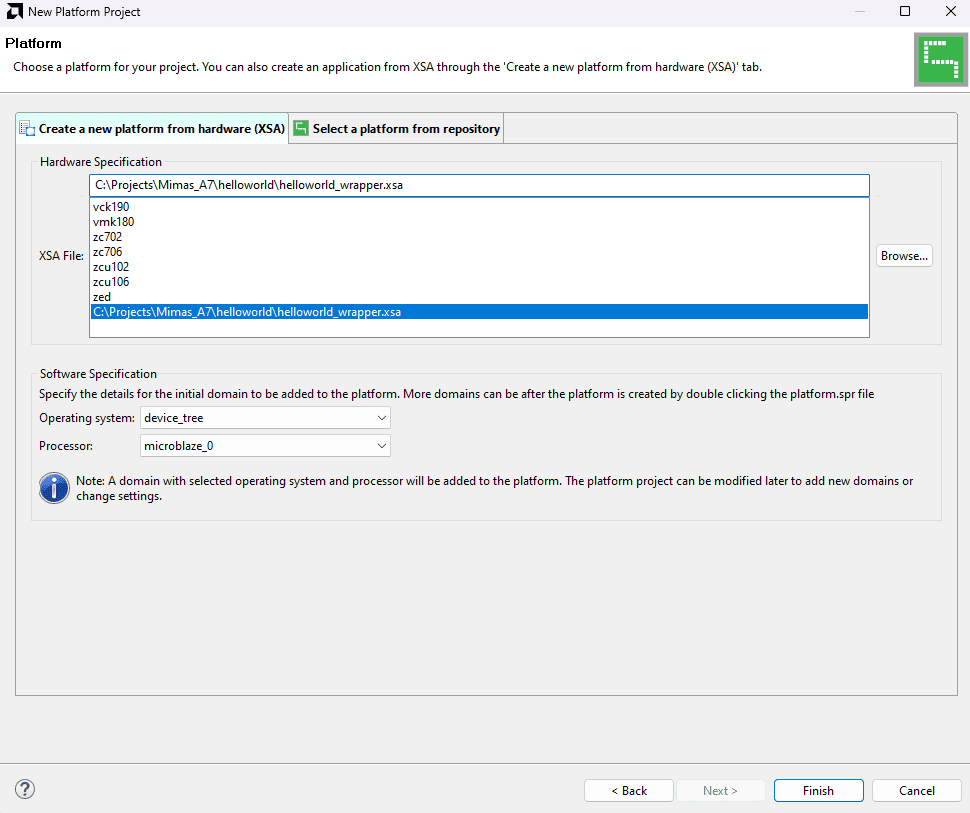The image size is (970, 813).
Task: Pick zc706 in the hardware list
Action: (x=108, y=252)
